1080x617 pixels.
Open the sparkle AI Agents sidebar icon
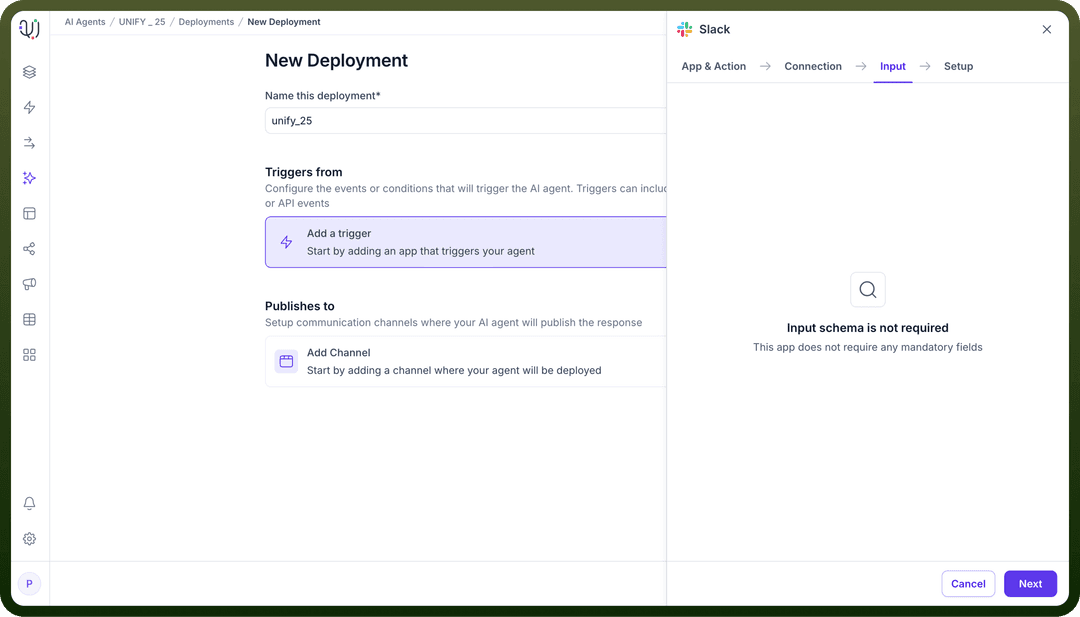(29, 178)
